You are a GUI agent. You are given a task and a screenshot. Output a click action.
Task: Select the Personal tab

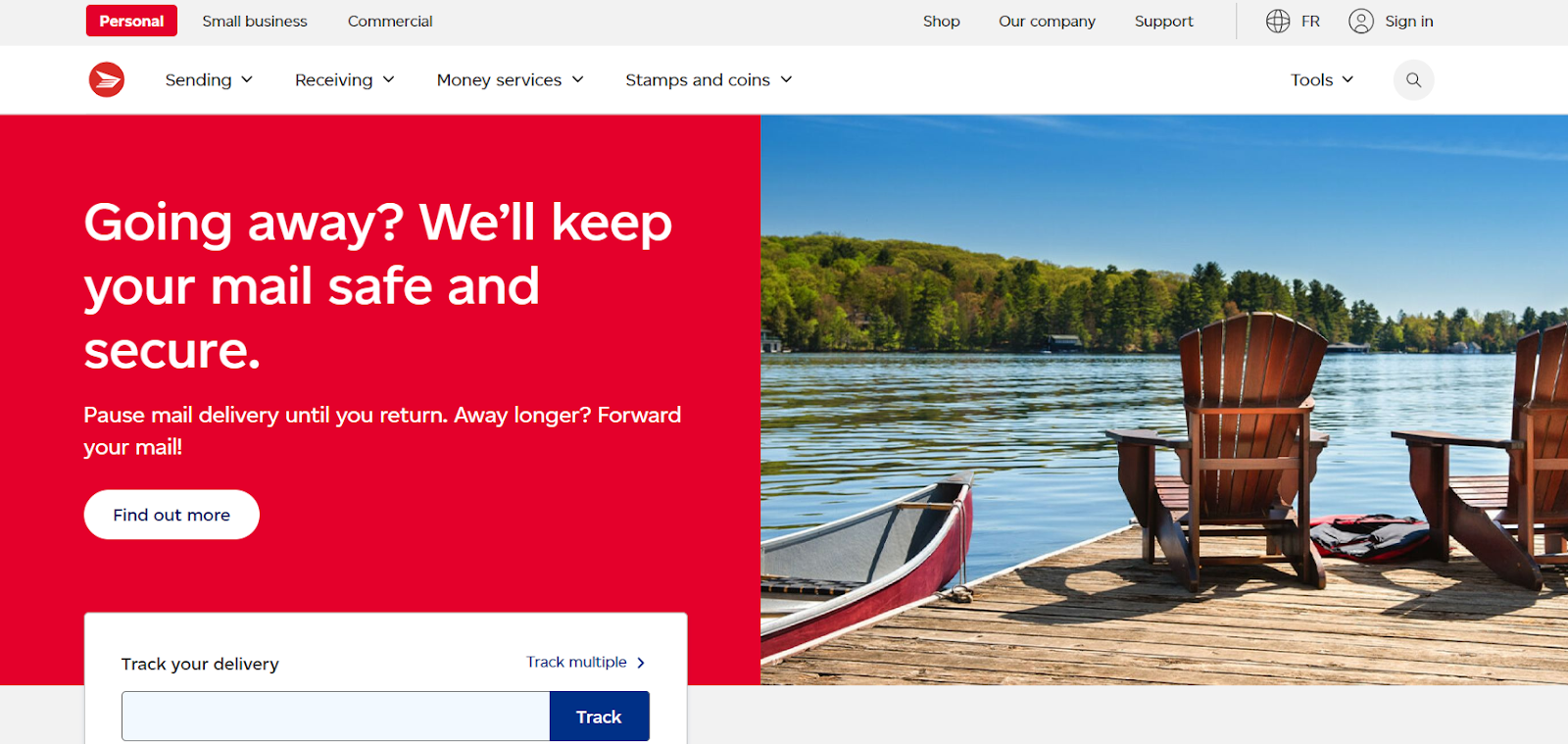point(131,21)
